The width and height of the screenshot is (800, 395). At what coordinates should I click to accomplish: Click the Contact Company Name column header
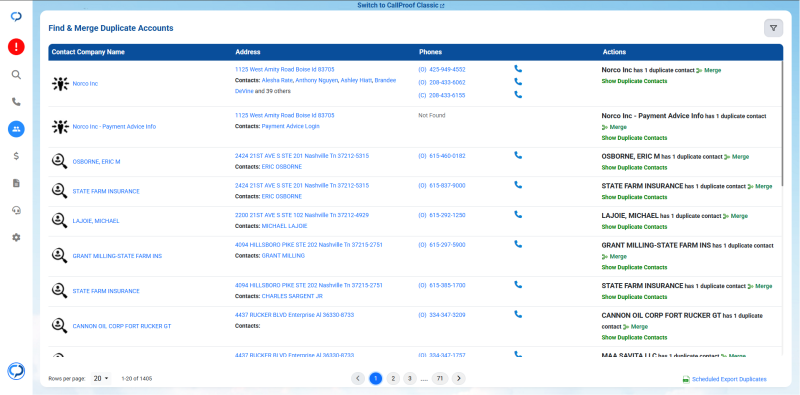[x=88, y=52]
